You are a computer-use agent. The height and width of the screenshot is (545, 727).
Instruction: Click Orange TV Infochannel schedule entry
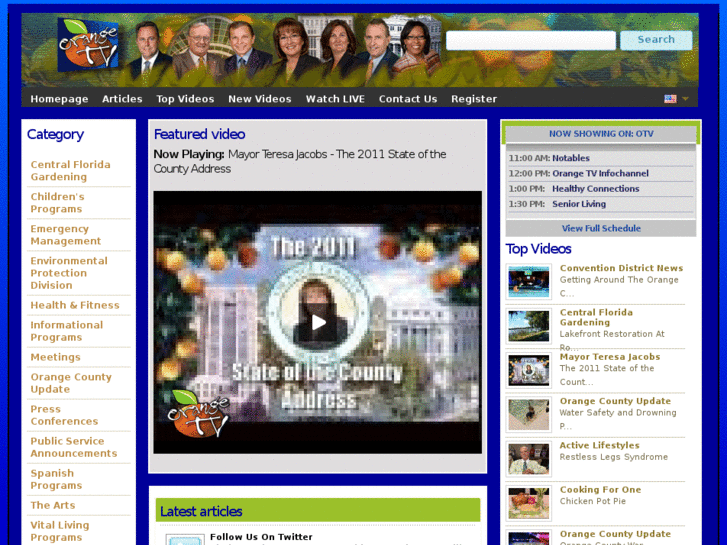[600, 173]
